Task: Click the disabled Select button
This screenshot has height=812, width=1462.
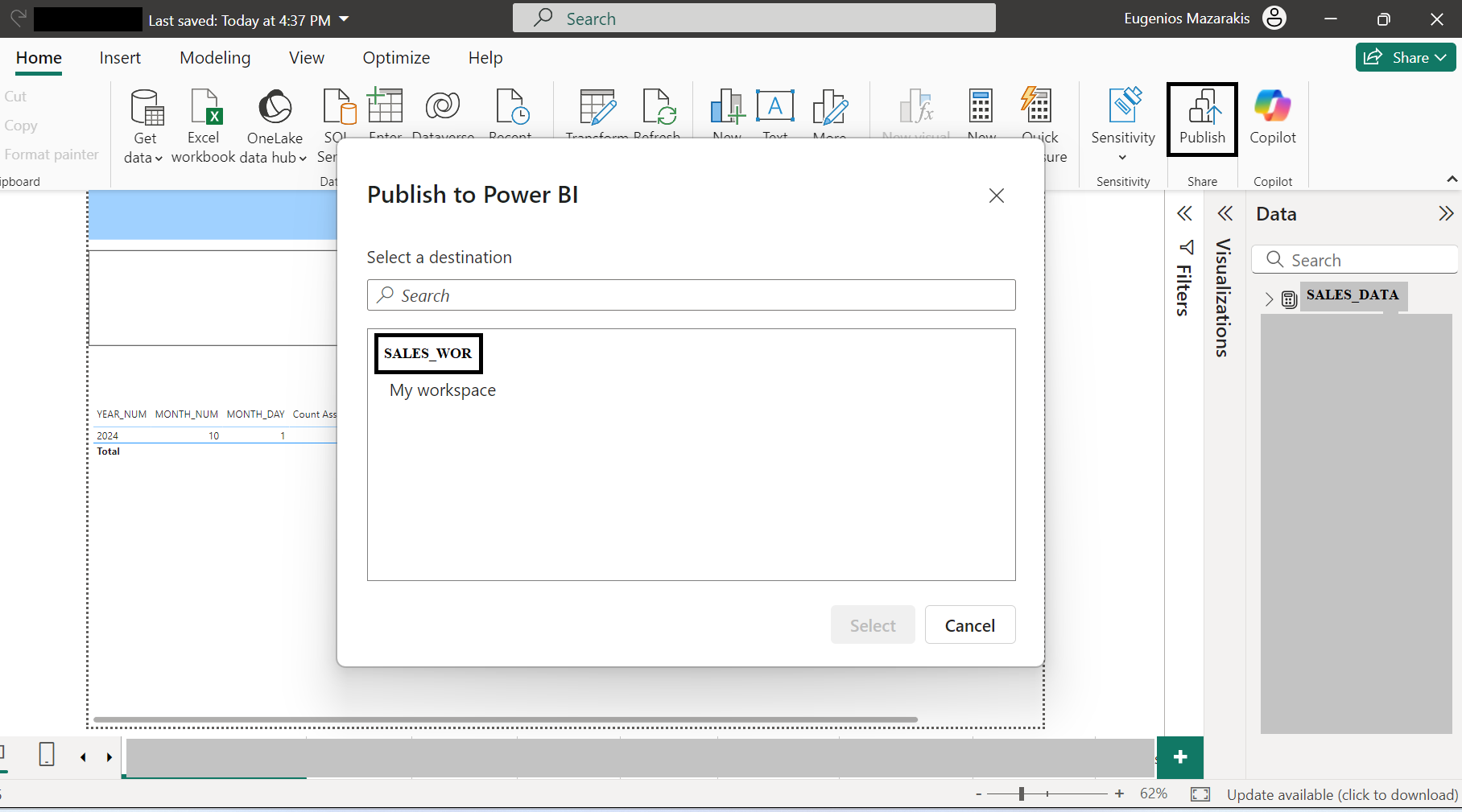Action: click(x=873, y=625)
